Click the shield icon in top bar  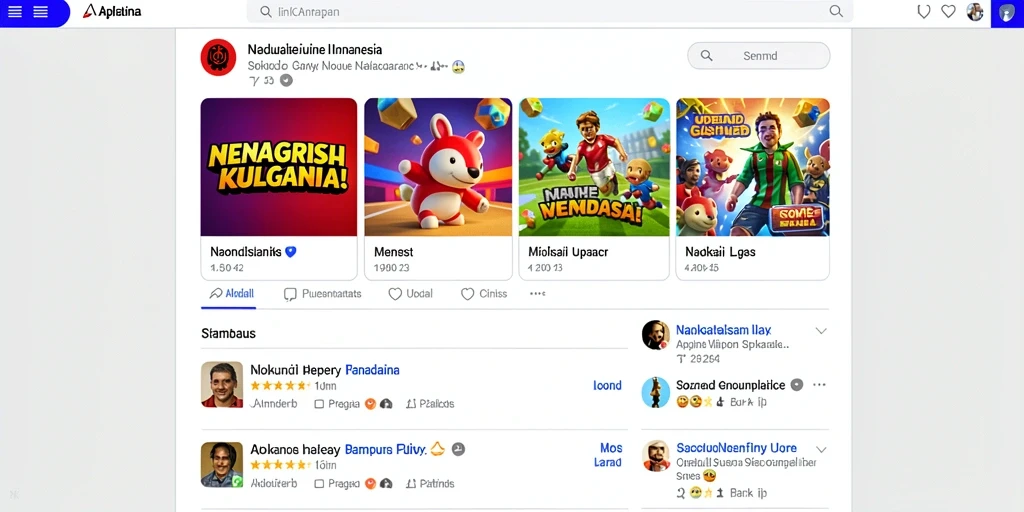(923, 12)
